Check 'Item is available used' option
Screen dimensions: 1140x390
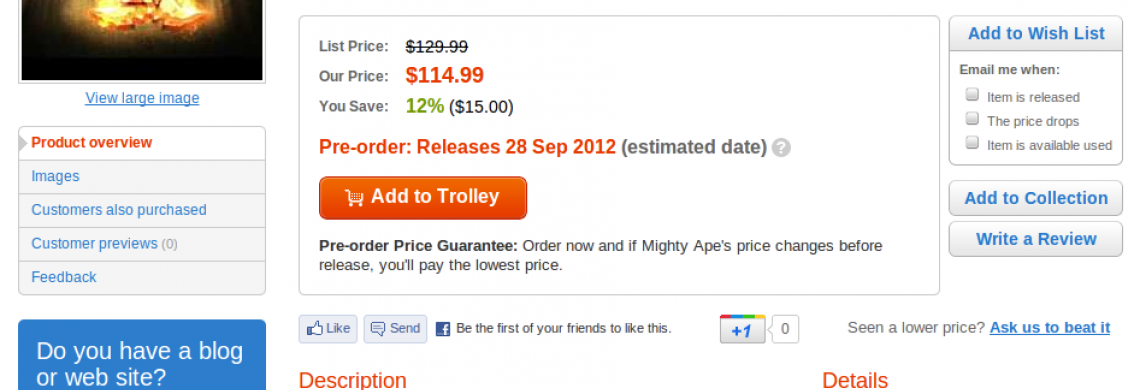click(x=972, y=143)
